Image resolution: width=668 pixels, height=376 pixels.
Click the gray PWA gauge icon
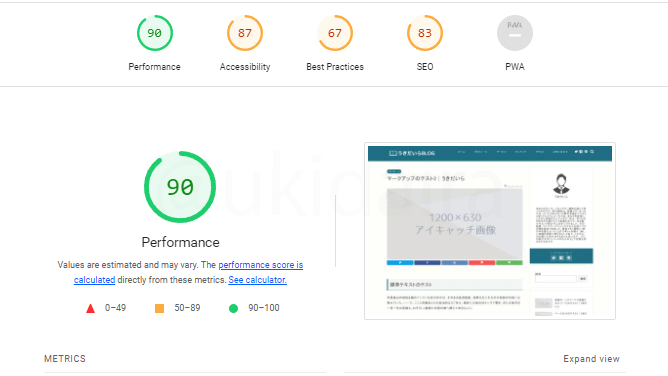(x=515, y=33)
